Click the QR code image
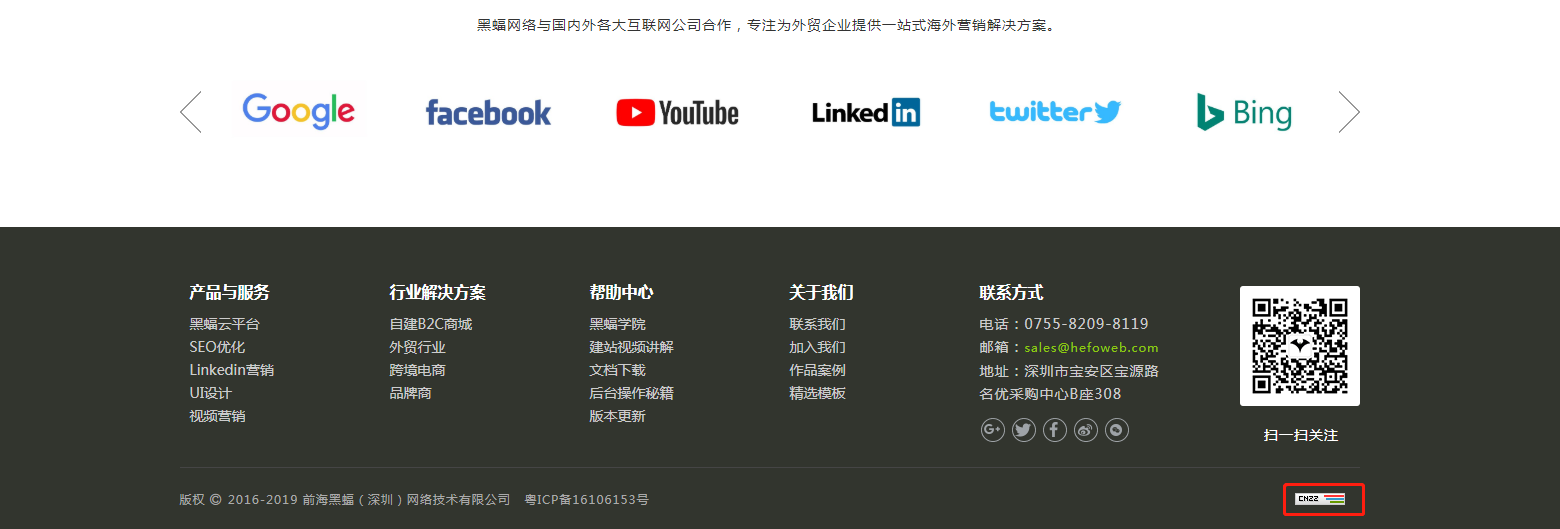1560x529 pixels. pyautogui.click(x=1299, y=346)
